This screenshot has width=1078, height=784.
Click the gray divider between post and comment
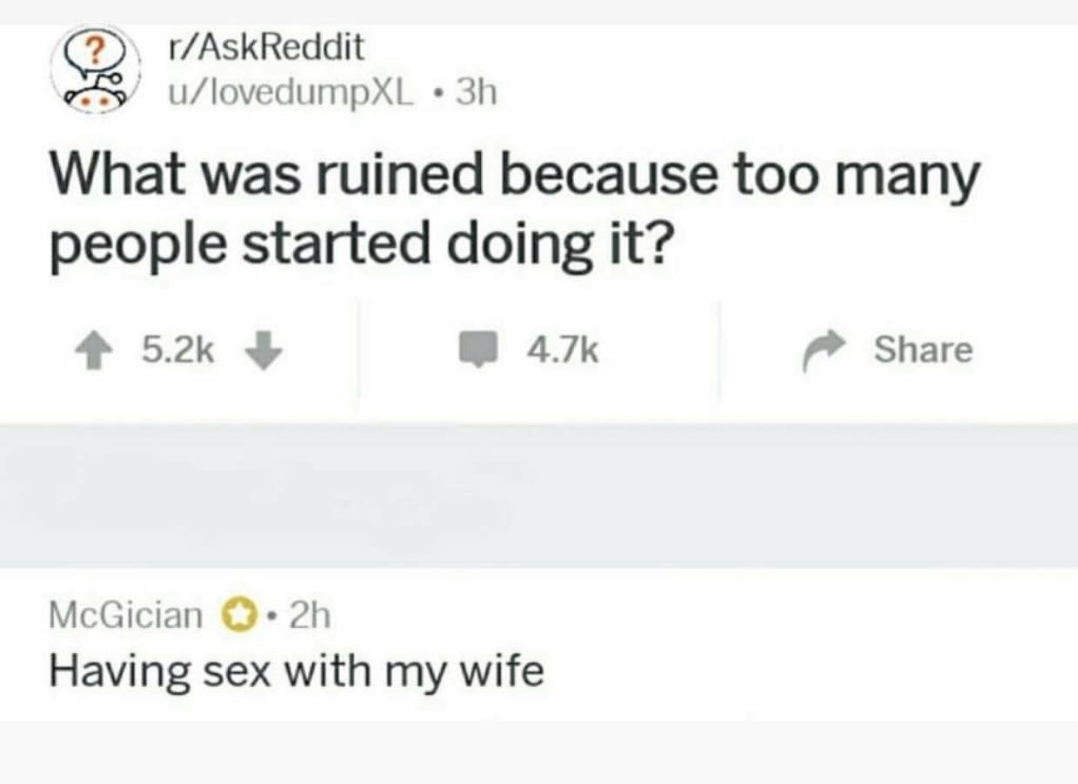(x=539, y=496)
